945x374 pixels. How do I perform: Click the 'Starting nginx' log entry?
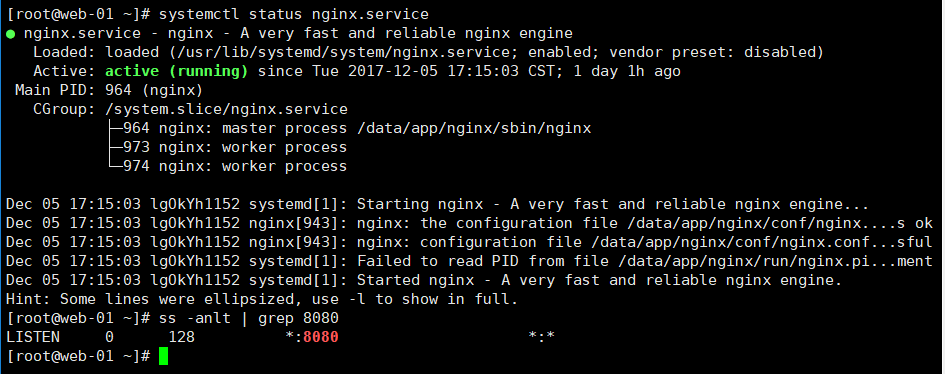click(438, 204)
